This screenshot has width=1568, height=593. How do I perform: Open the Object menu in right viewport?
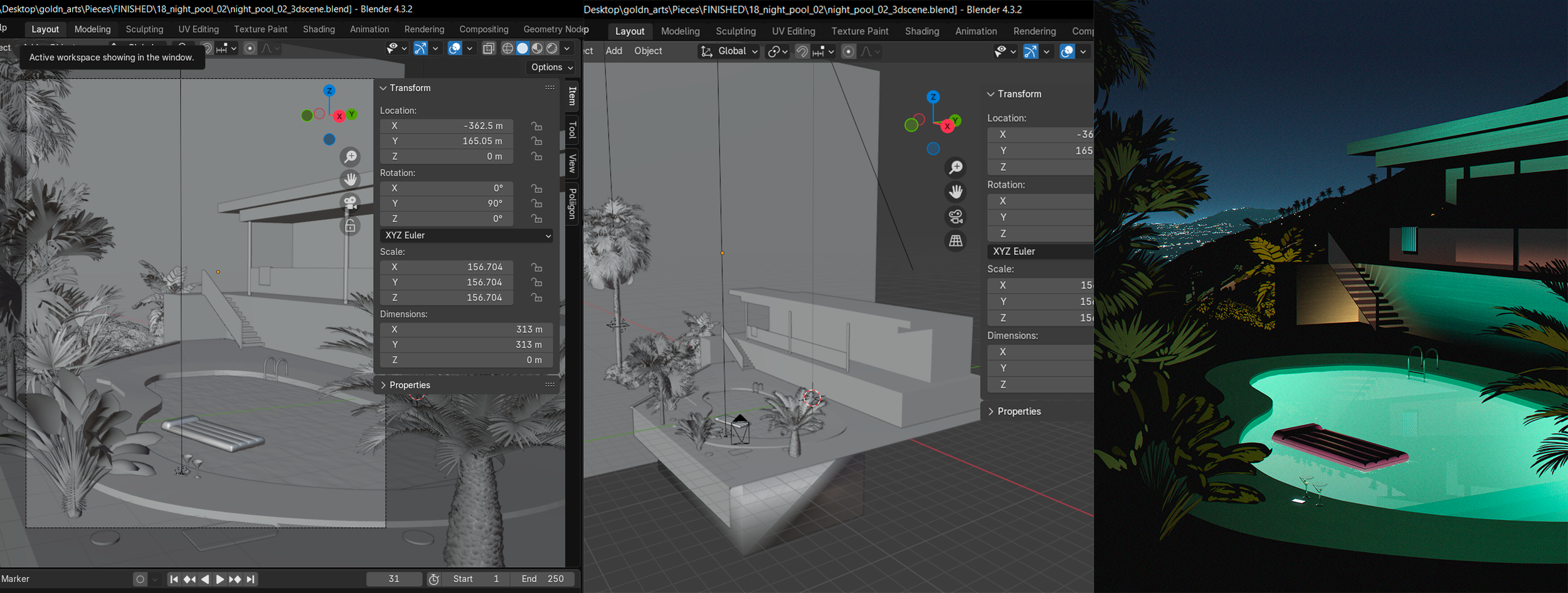[648, 51]
